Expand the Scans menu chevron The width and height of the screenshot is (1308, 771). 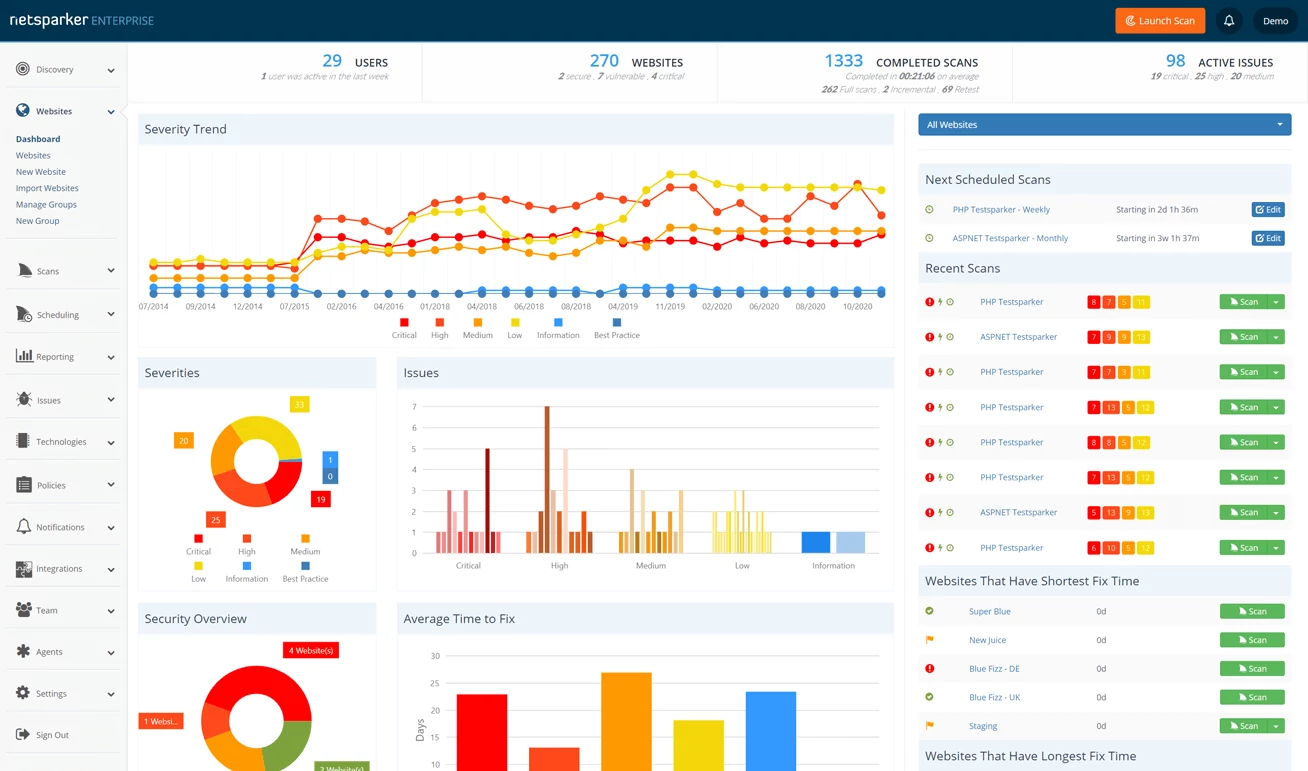pos(111,271)
